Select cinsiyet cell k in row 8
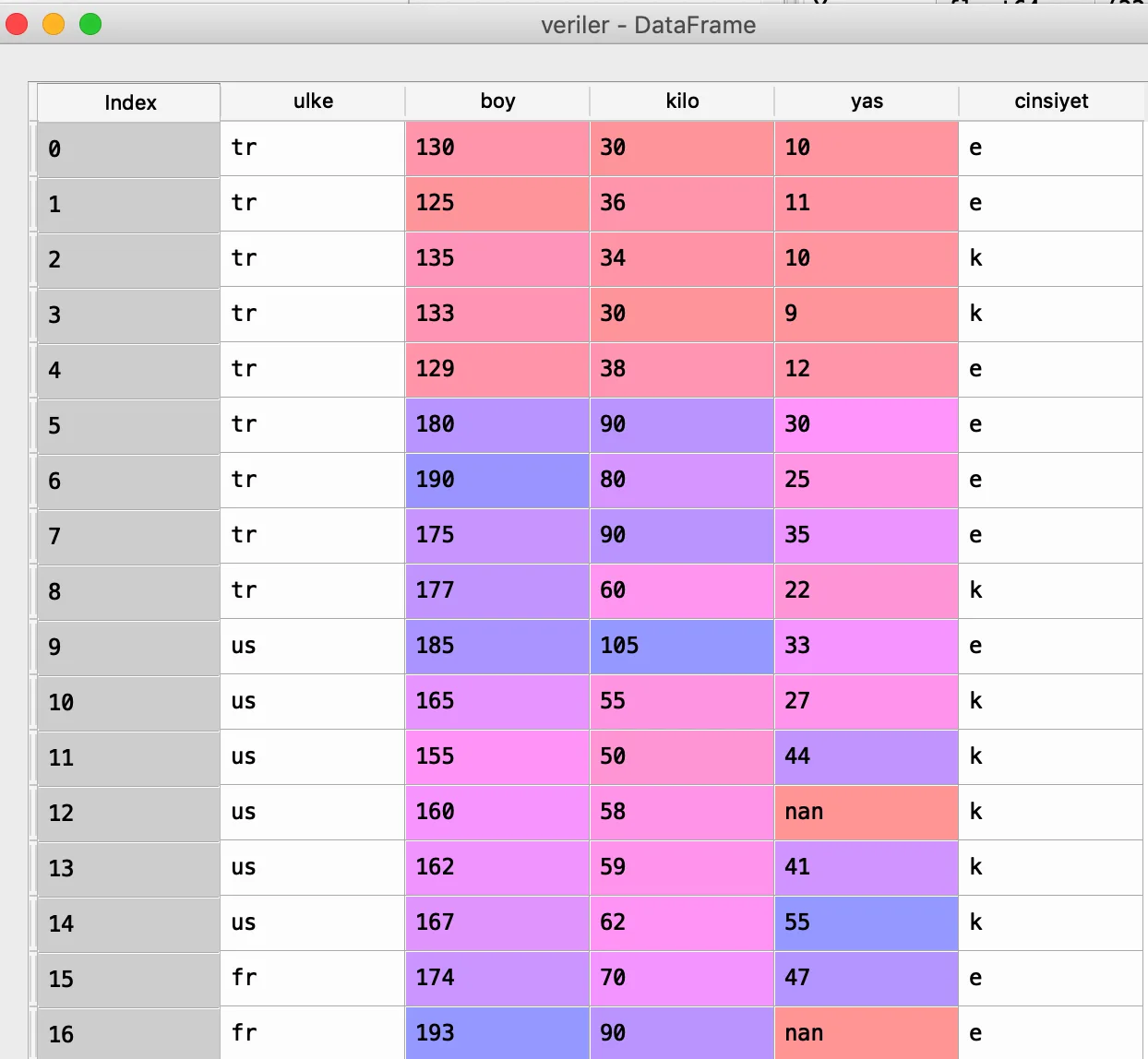Image resolution: width=1148 pixels, height=1059 pixels. click(x=1051, y=591)
